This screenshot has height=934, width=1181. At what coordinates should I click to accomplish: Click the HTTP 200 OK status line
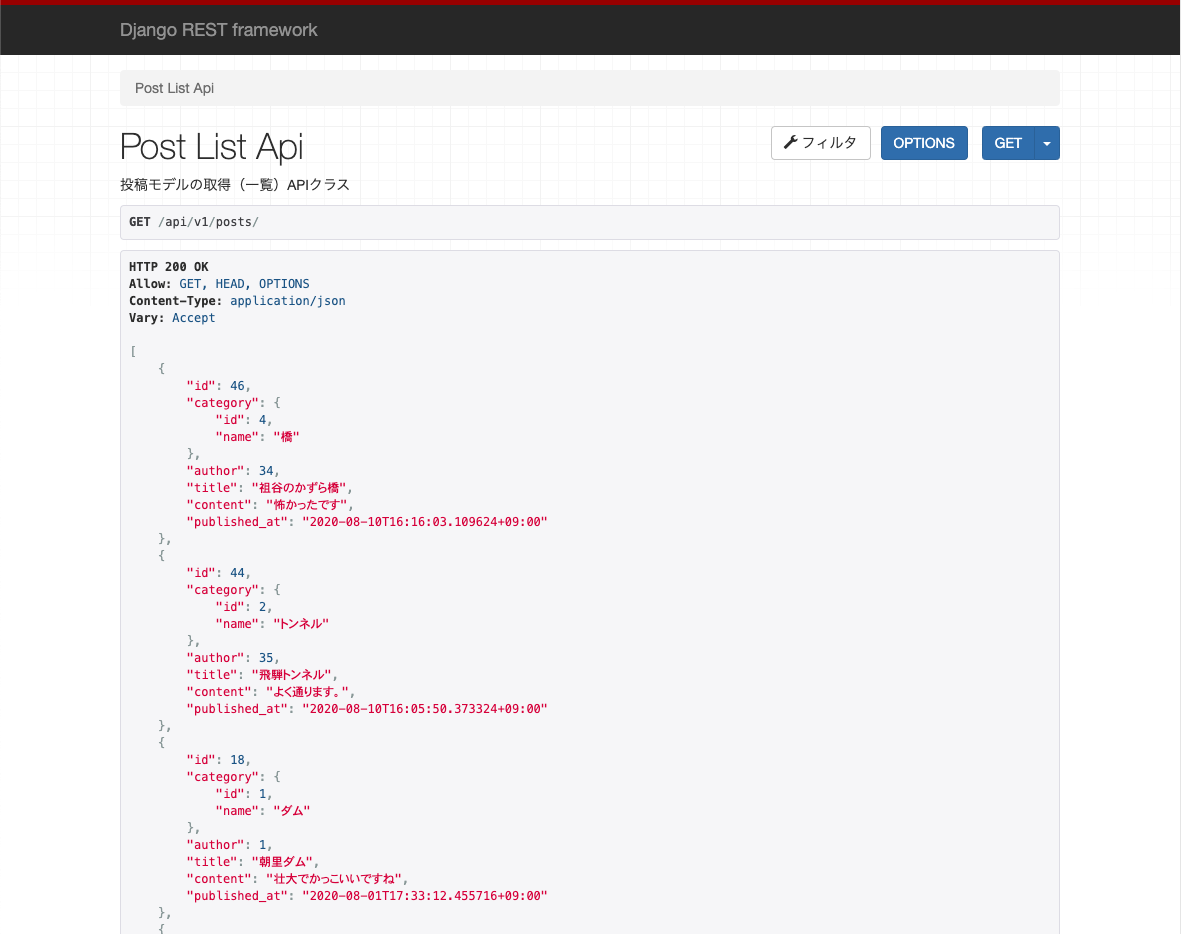point(169,267)
